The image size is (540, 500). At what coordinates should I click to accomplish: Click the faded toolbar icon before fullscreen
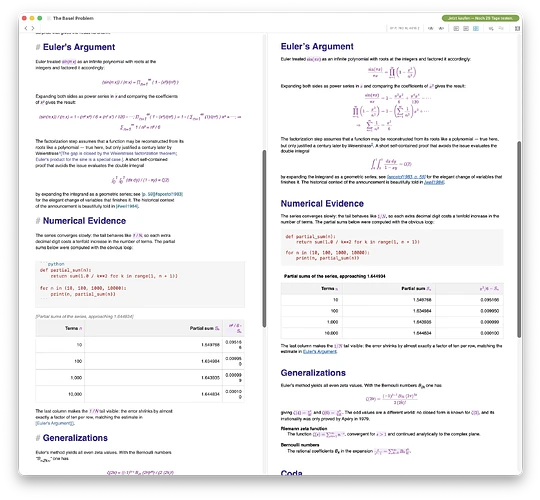[x=501, y=29]
